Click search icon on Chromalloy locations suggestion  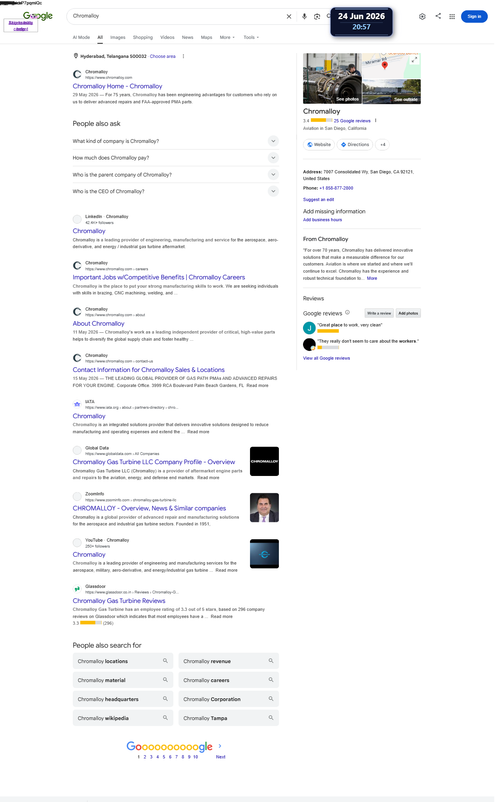165,661
